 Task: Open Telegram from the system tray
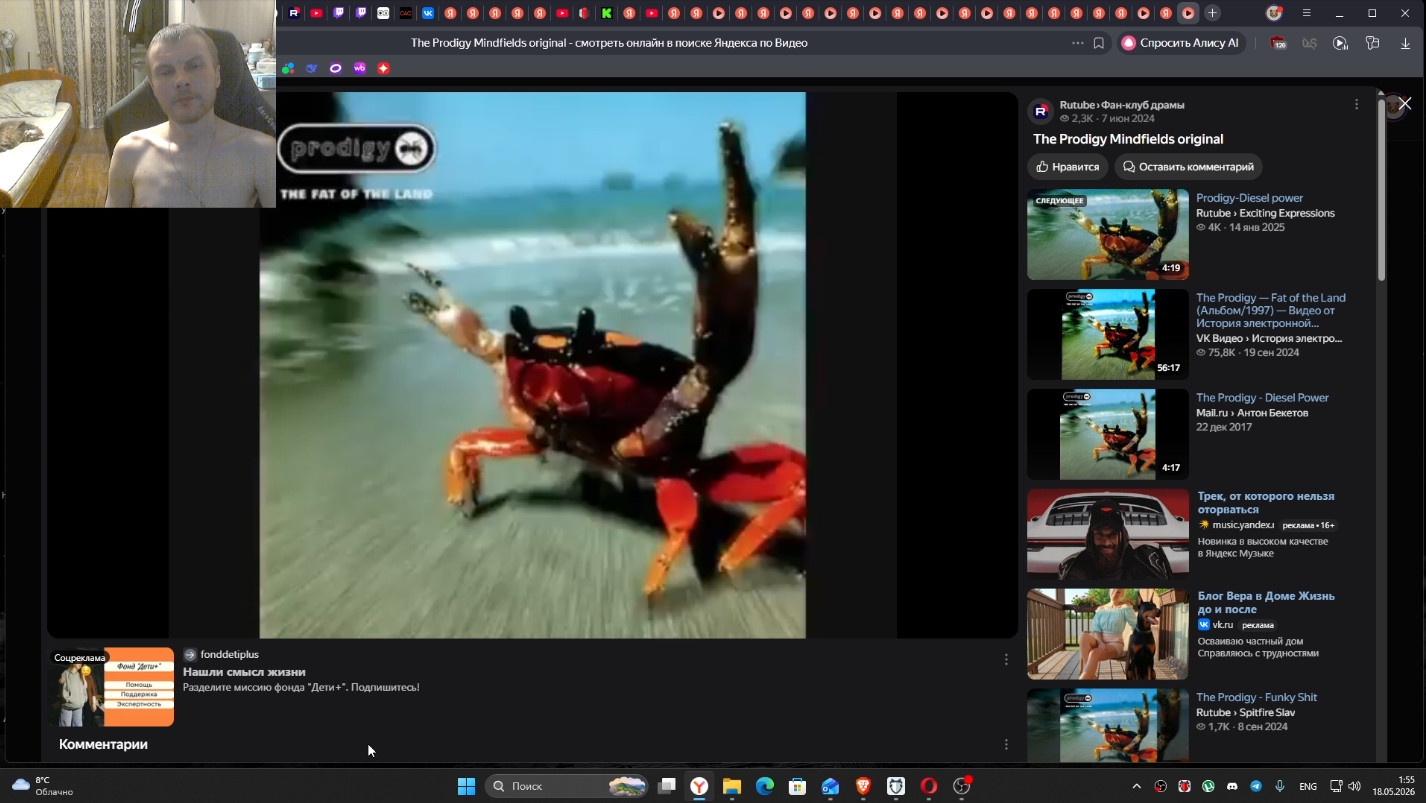click(1256, 786)
